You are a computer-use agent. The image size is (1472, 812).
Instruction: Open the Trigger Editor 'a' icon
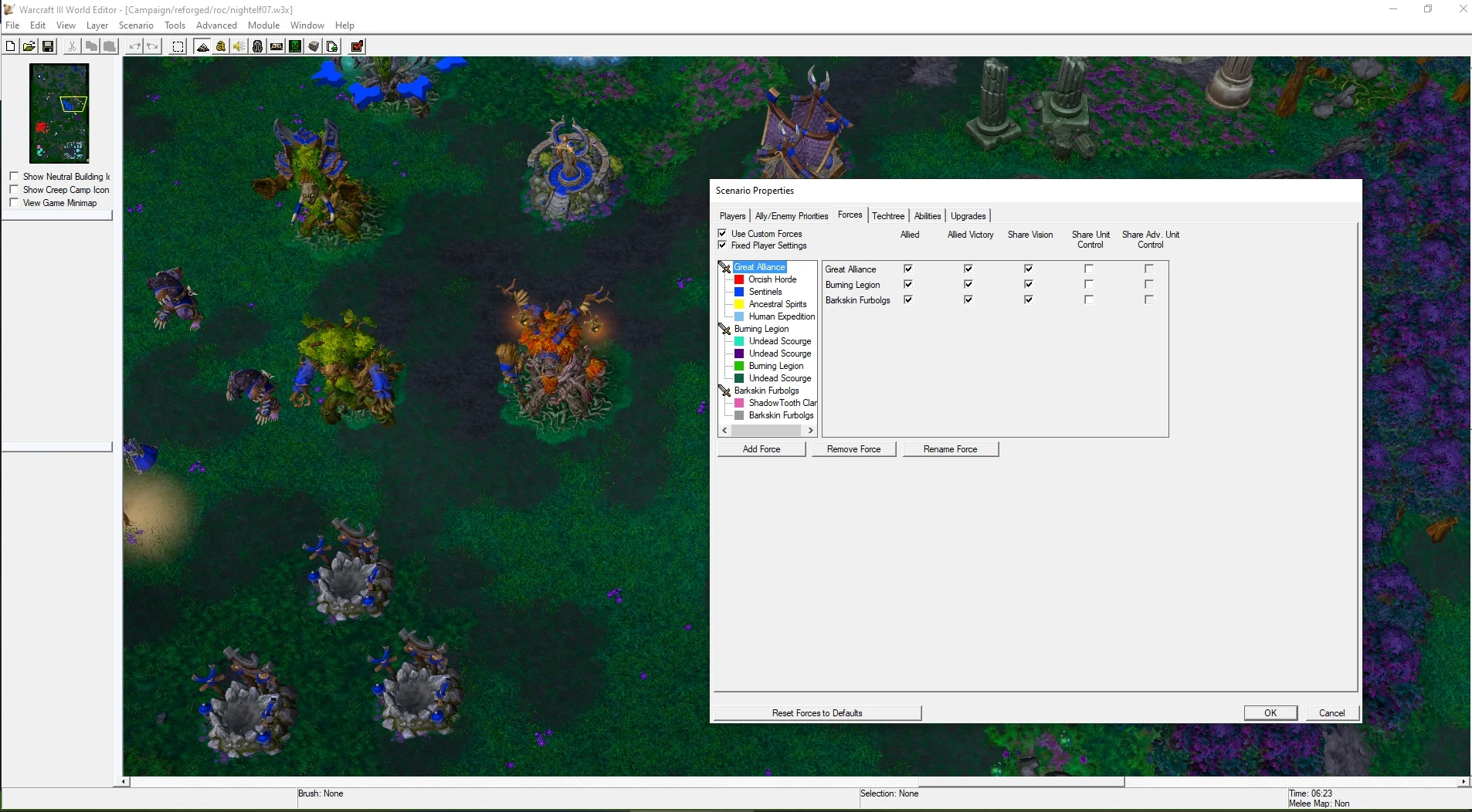[221, 46]
